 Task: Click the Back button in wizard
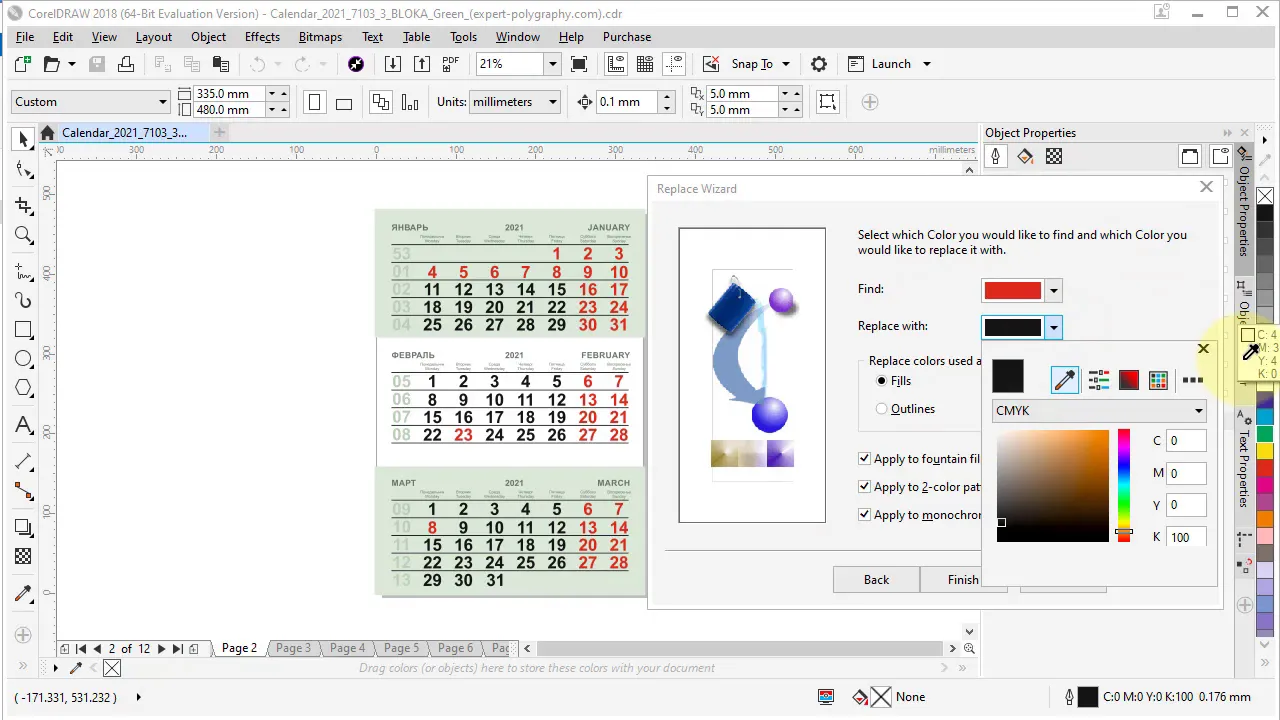pyautogui.click(x=876, y=580)
